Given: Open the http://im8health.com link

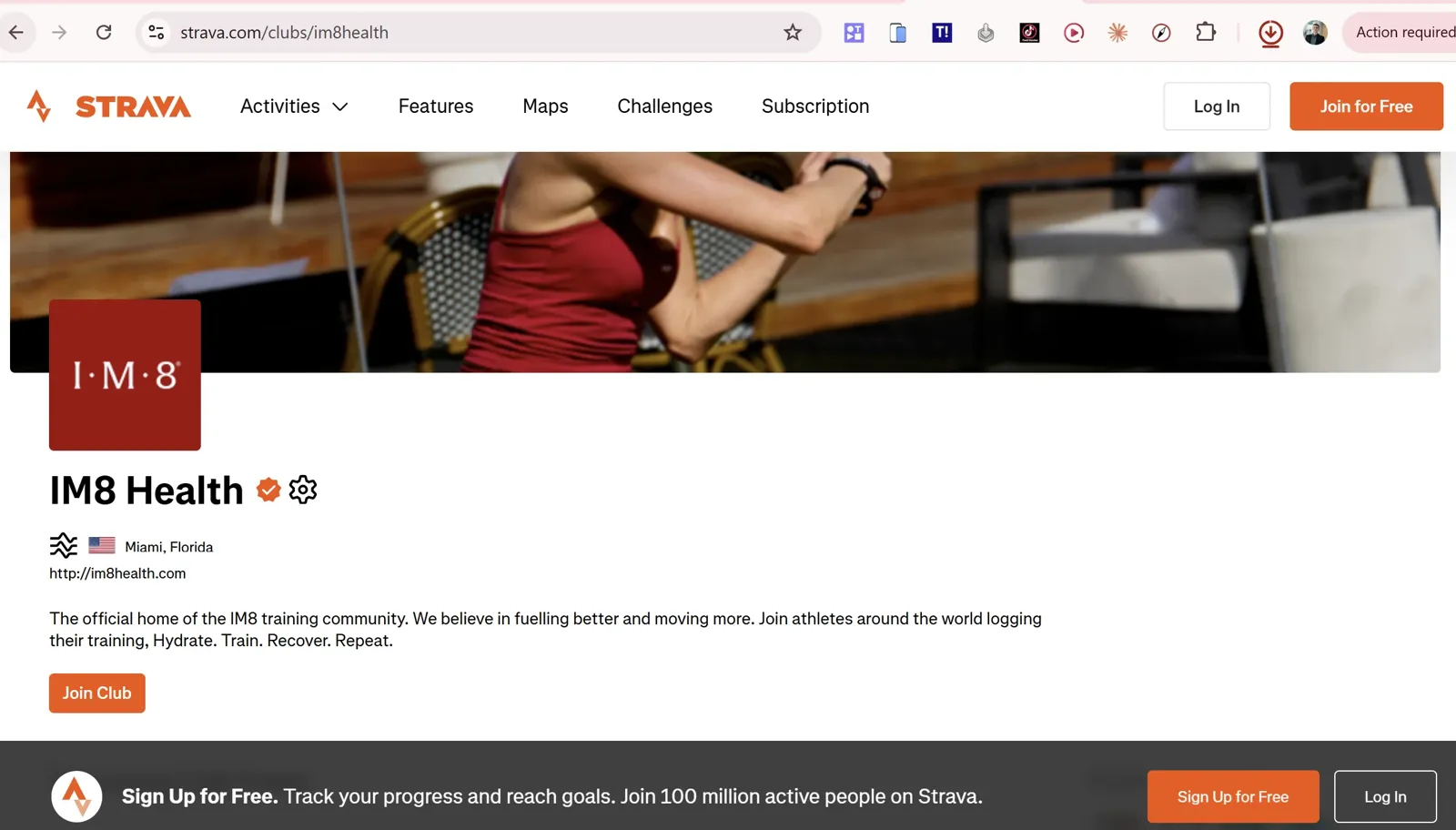Looking at the screenshot, I should point(117,573).
